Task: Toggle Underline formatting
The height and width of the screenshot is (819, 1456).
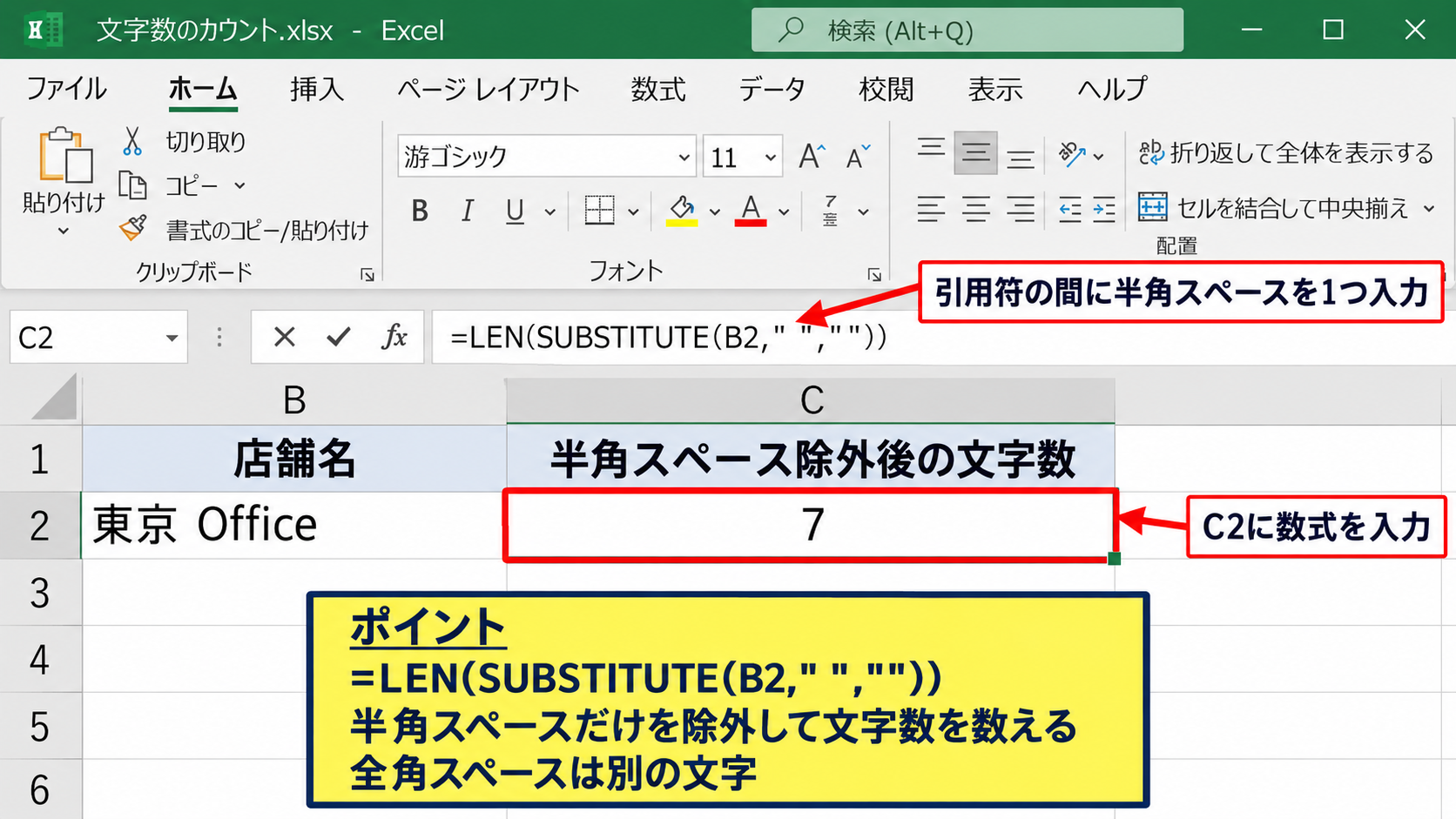Action: tap(515, 211)
